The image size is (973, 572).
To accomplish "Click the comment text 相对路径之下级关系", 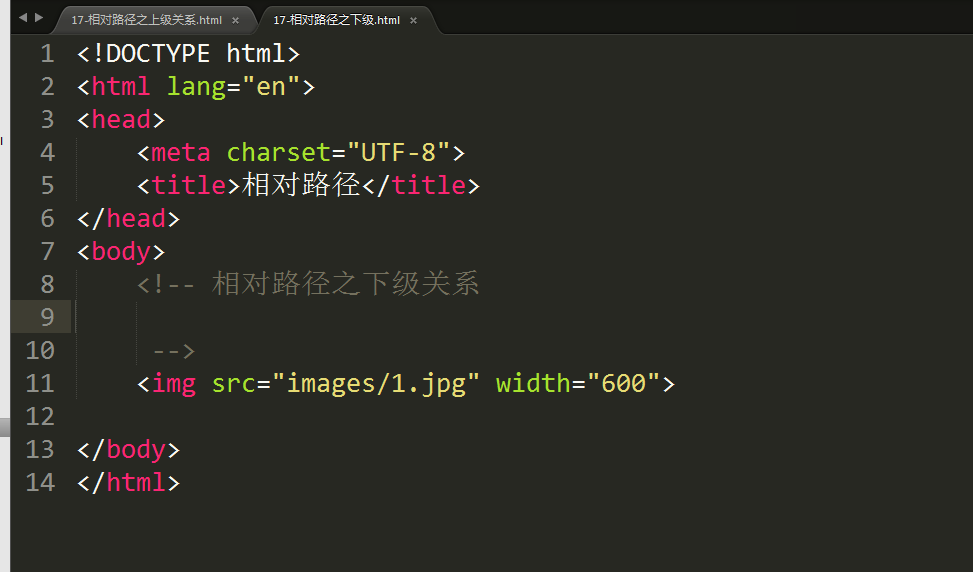I will (345, 284).
